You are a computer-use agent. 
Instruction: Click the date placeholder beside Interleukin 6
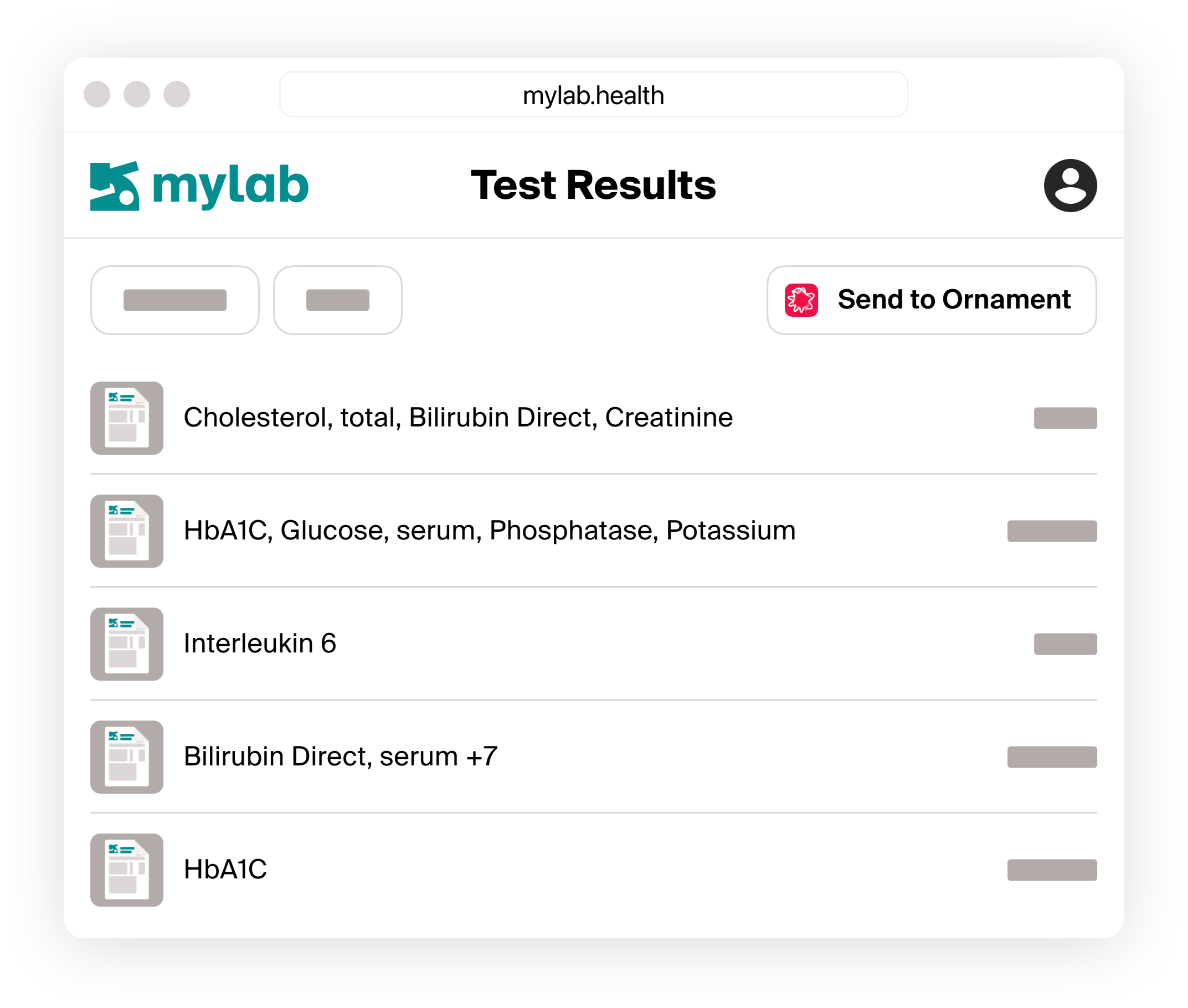coord(1065,644)
